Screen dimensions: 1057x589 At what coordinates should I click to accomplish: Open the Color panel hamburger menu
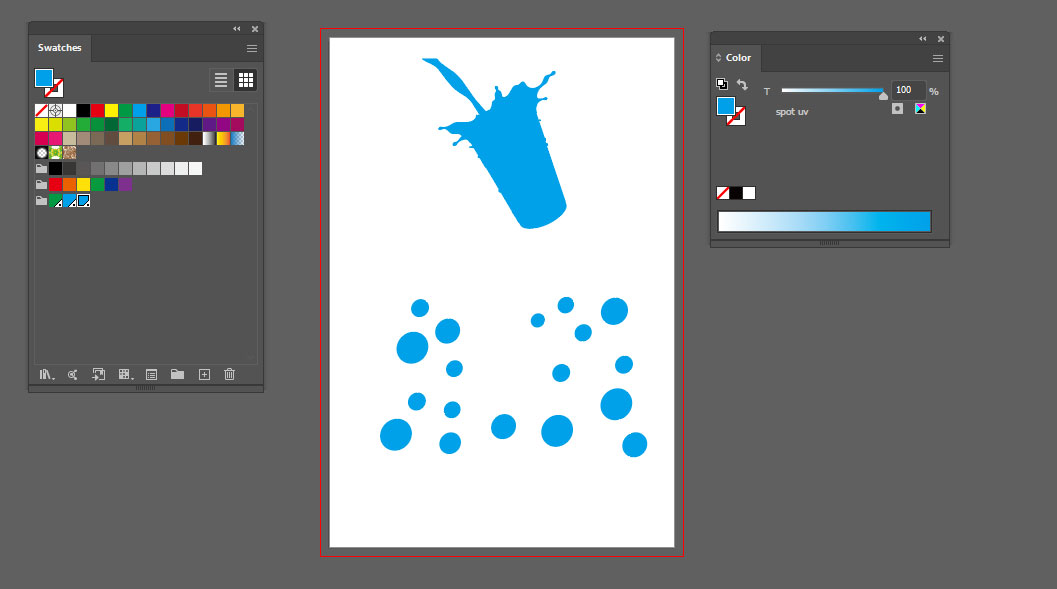pos(938,58)
